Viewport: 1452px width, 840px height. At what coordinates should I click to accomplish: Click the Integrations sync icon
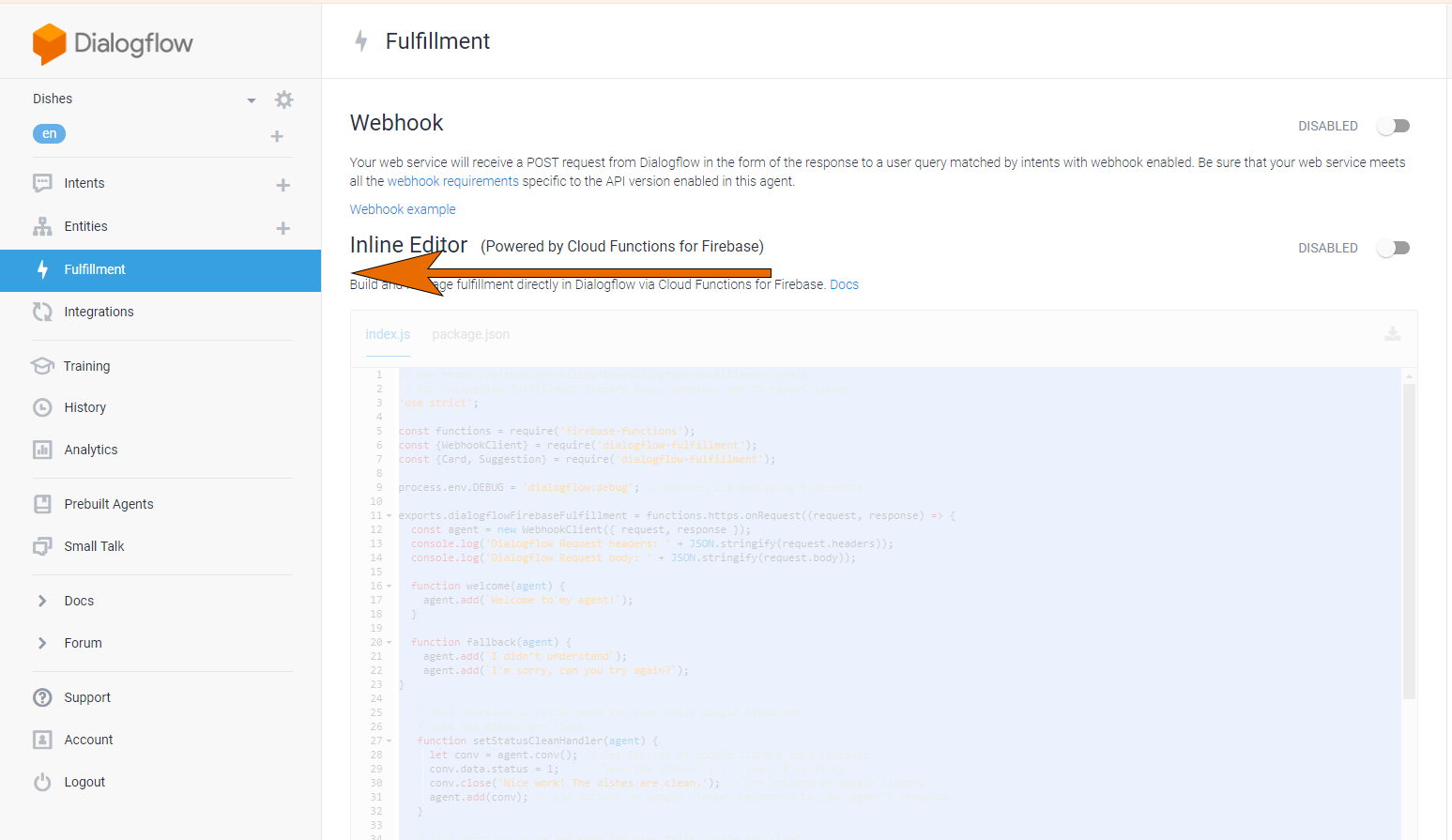click(x=42, y=312)
